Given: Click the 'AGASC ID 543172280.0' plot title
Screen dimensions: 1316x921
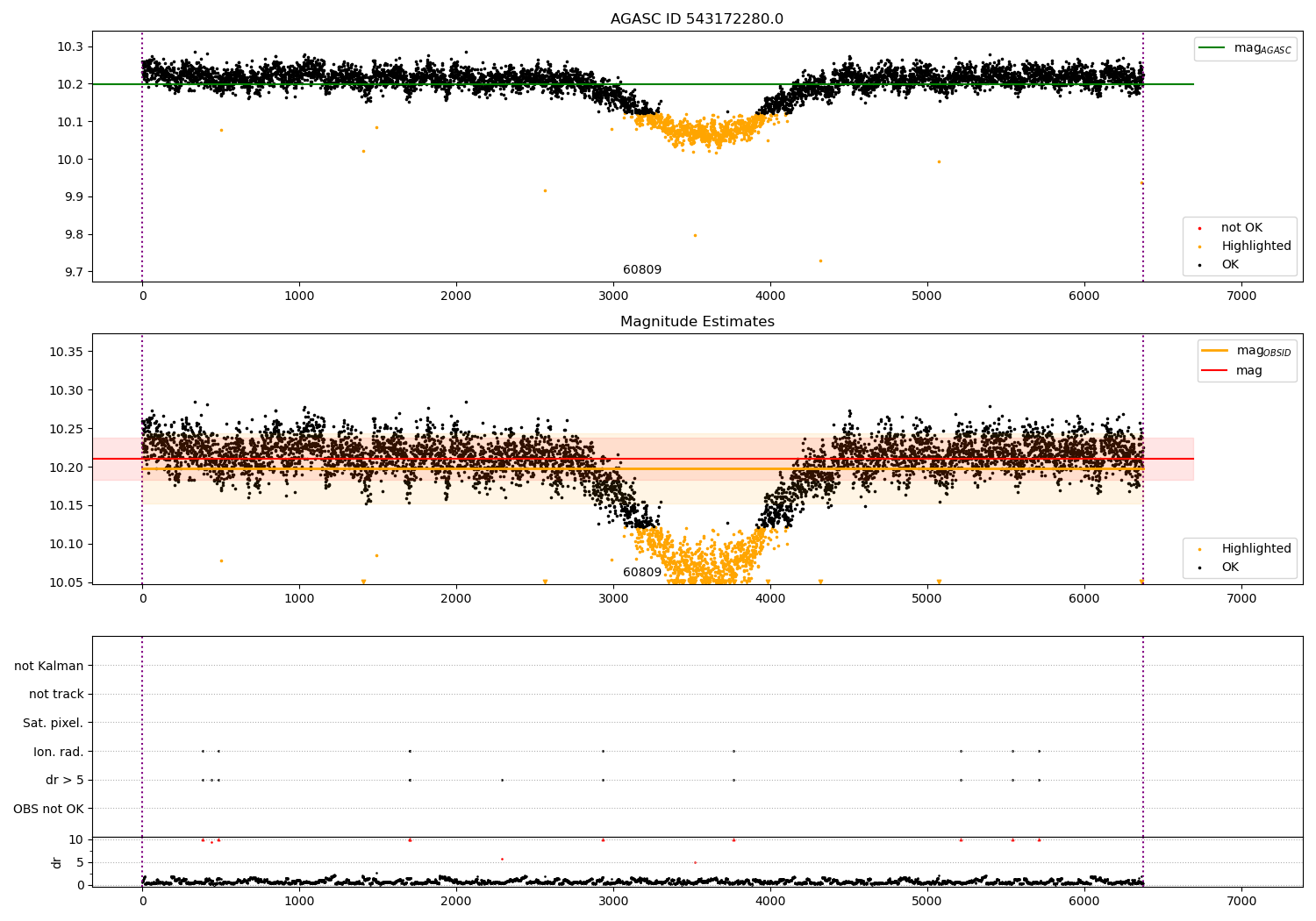Looking at the screenshot, I should (697, 19).
